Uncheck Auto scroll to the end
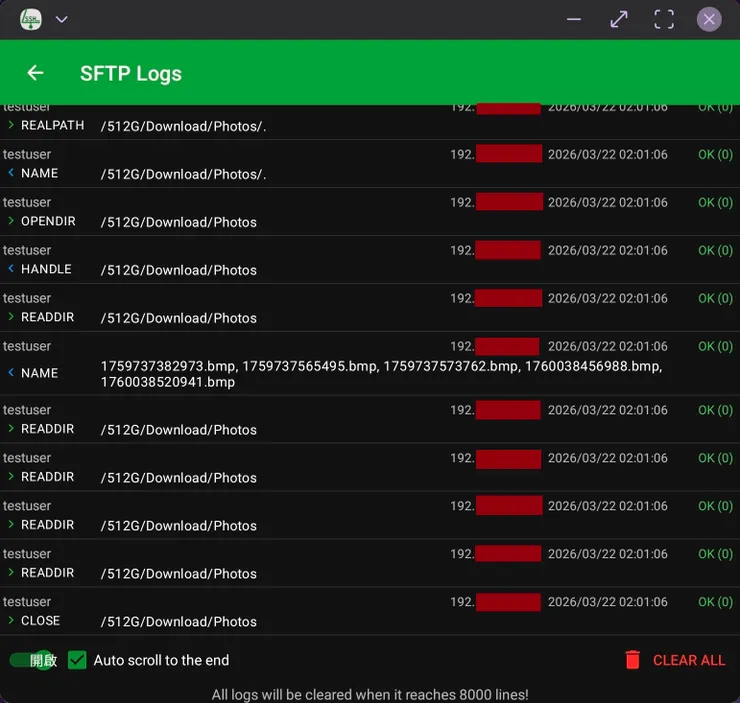 (77, 660)
